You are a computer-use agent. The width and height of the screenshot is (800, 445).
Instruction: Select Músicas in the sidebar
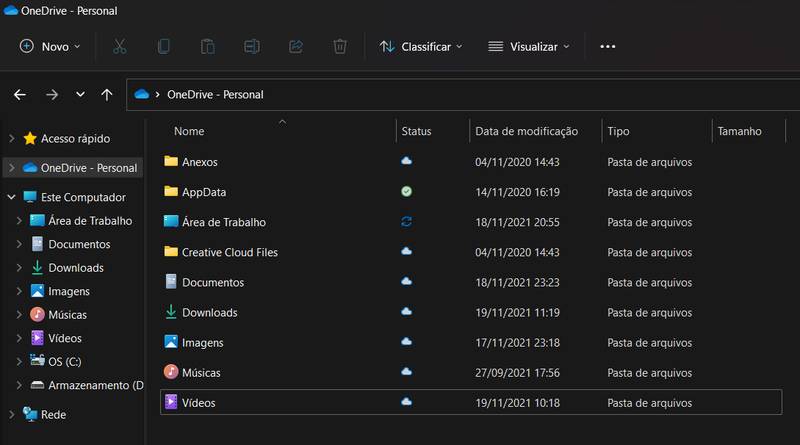click(67, 314)
